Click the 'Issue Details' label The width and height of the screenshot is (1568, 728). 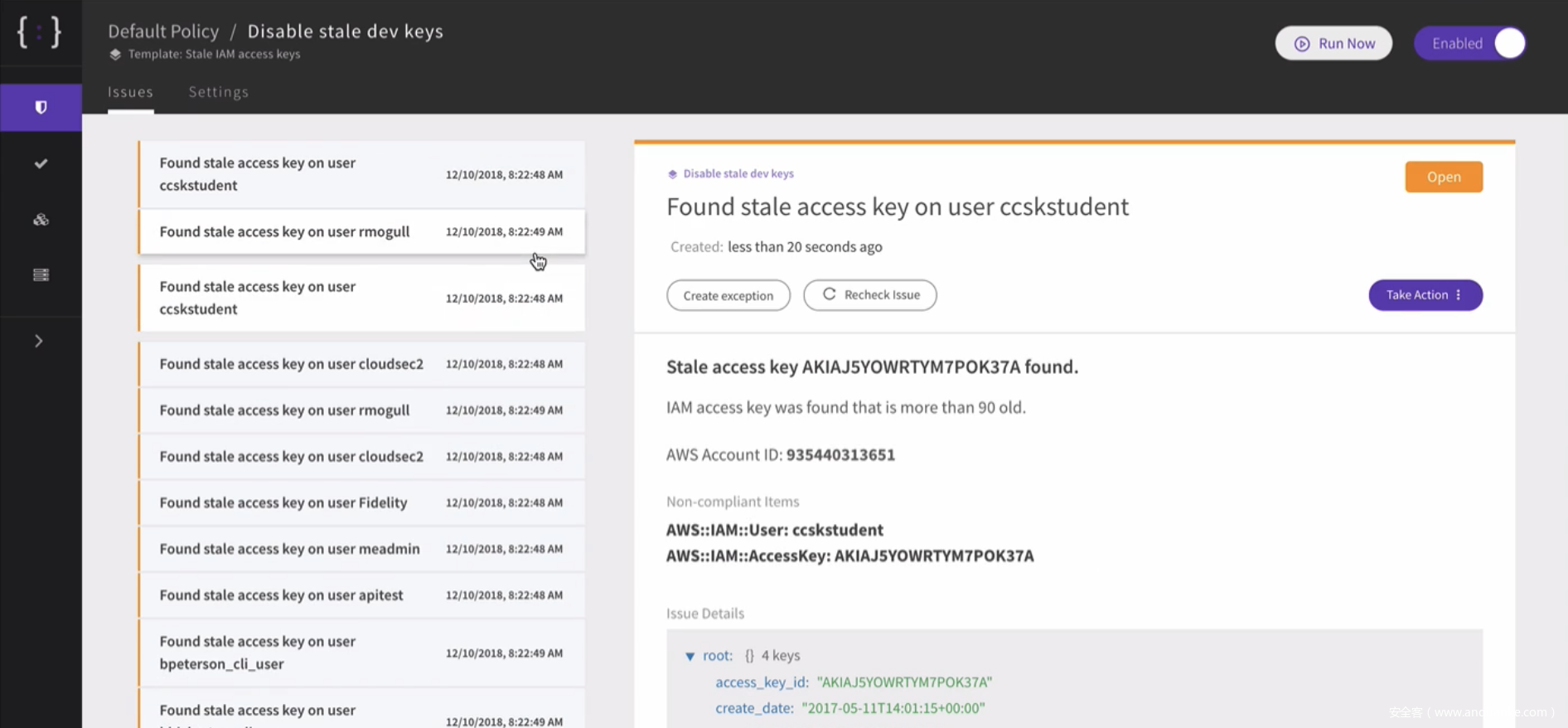[x=705, y=614]
